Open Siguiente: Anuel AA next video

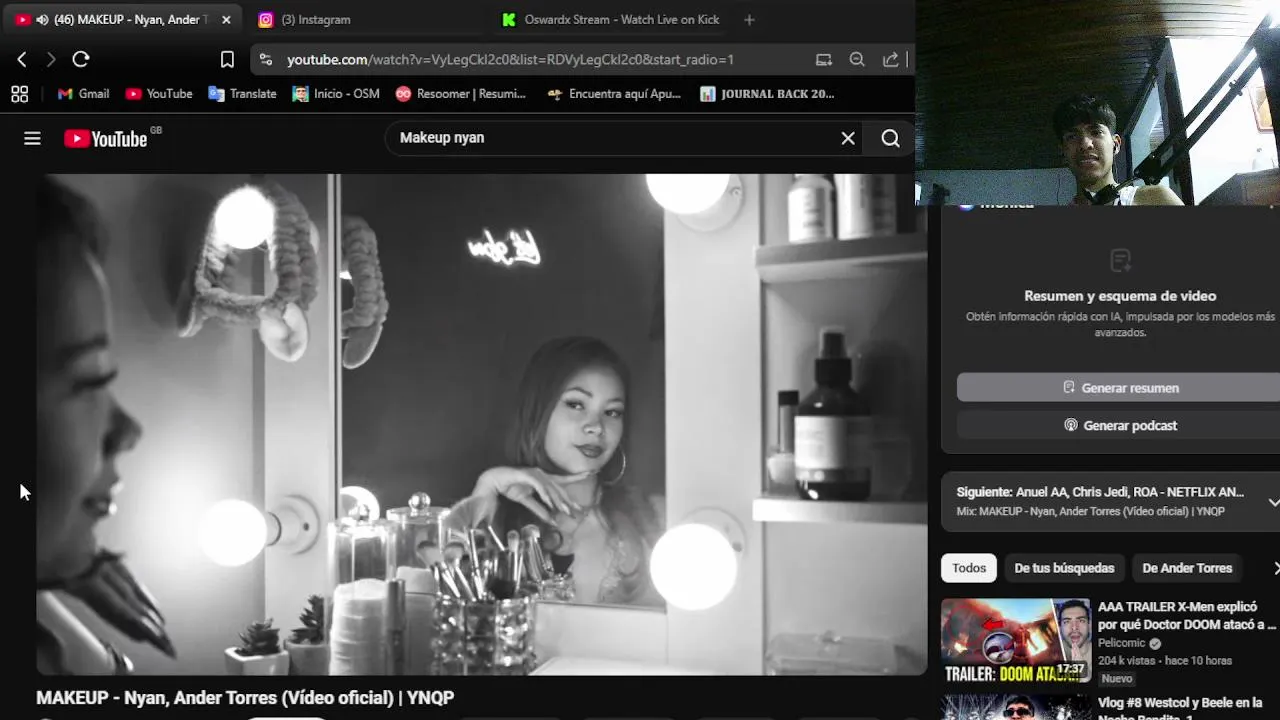coord(1100,492)
